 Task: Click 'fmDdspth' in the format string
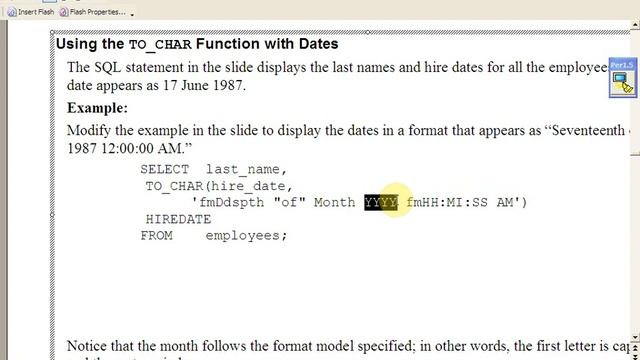tap(231, 202)
